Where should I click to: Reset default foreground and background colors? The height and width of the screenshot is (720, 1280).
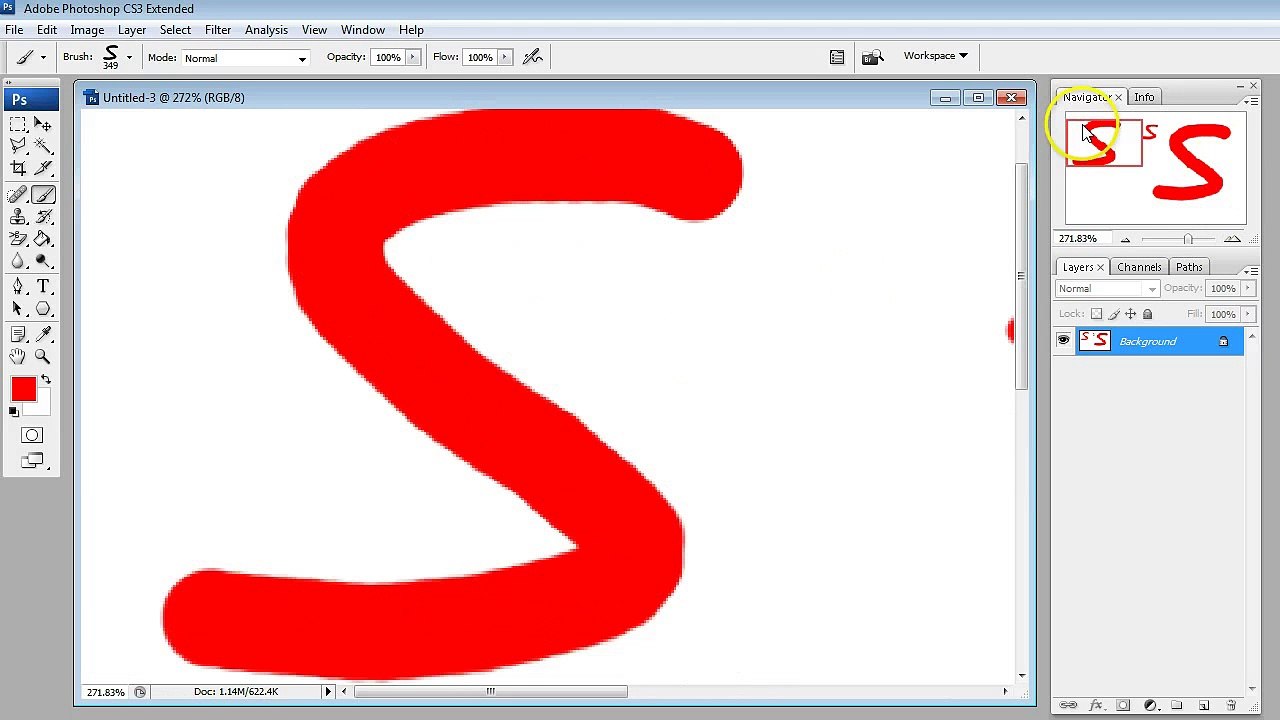click(x=14, y=412)
